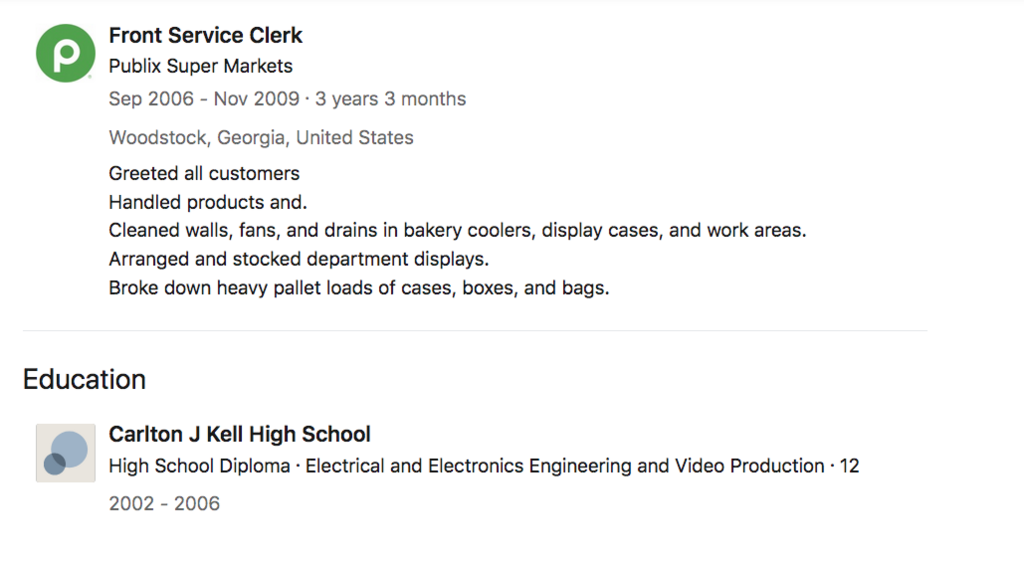Viewport: 1024px width, 562px height.
Task: Click the 'Handled products and.' line
Action: click(208, 202)
